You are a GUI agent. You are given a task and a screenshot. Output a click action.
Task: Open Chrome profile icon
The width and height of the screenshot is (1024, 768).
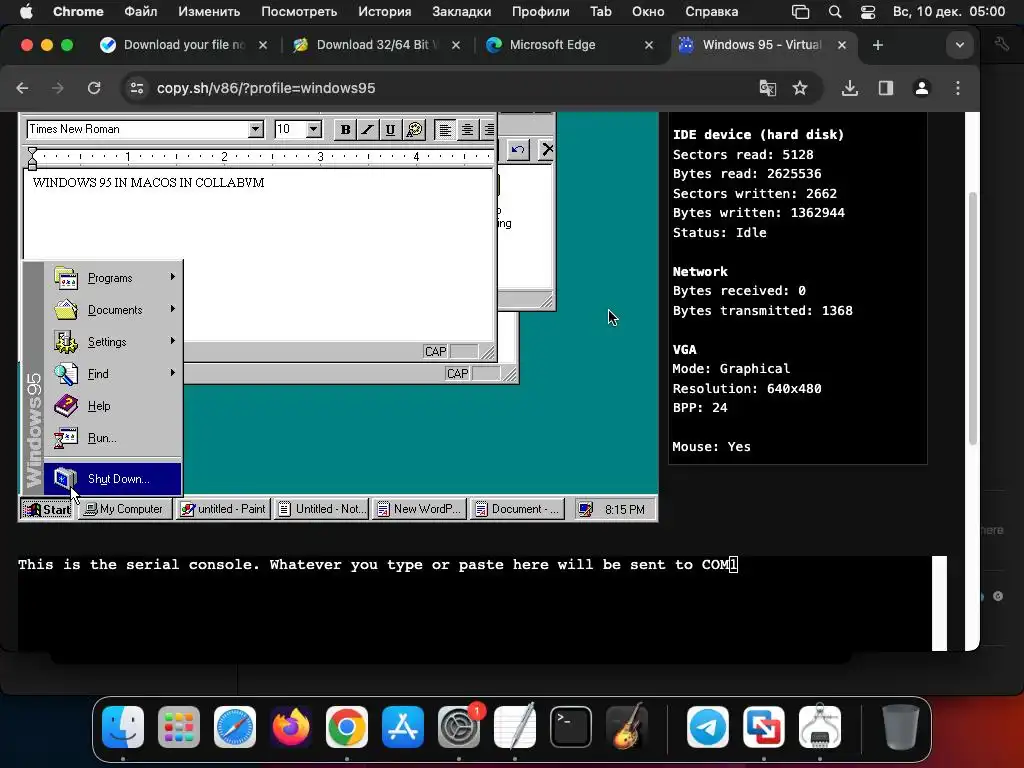(x=921, y=88)
